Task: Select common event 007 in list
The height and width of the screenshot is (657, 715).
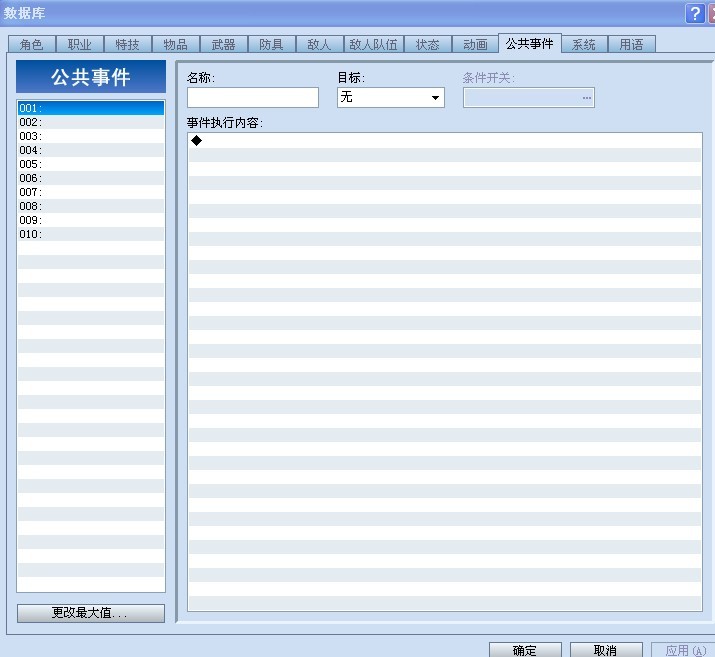Action: pos(91,192)
